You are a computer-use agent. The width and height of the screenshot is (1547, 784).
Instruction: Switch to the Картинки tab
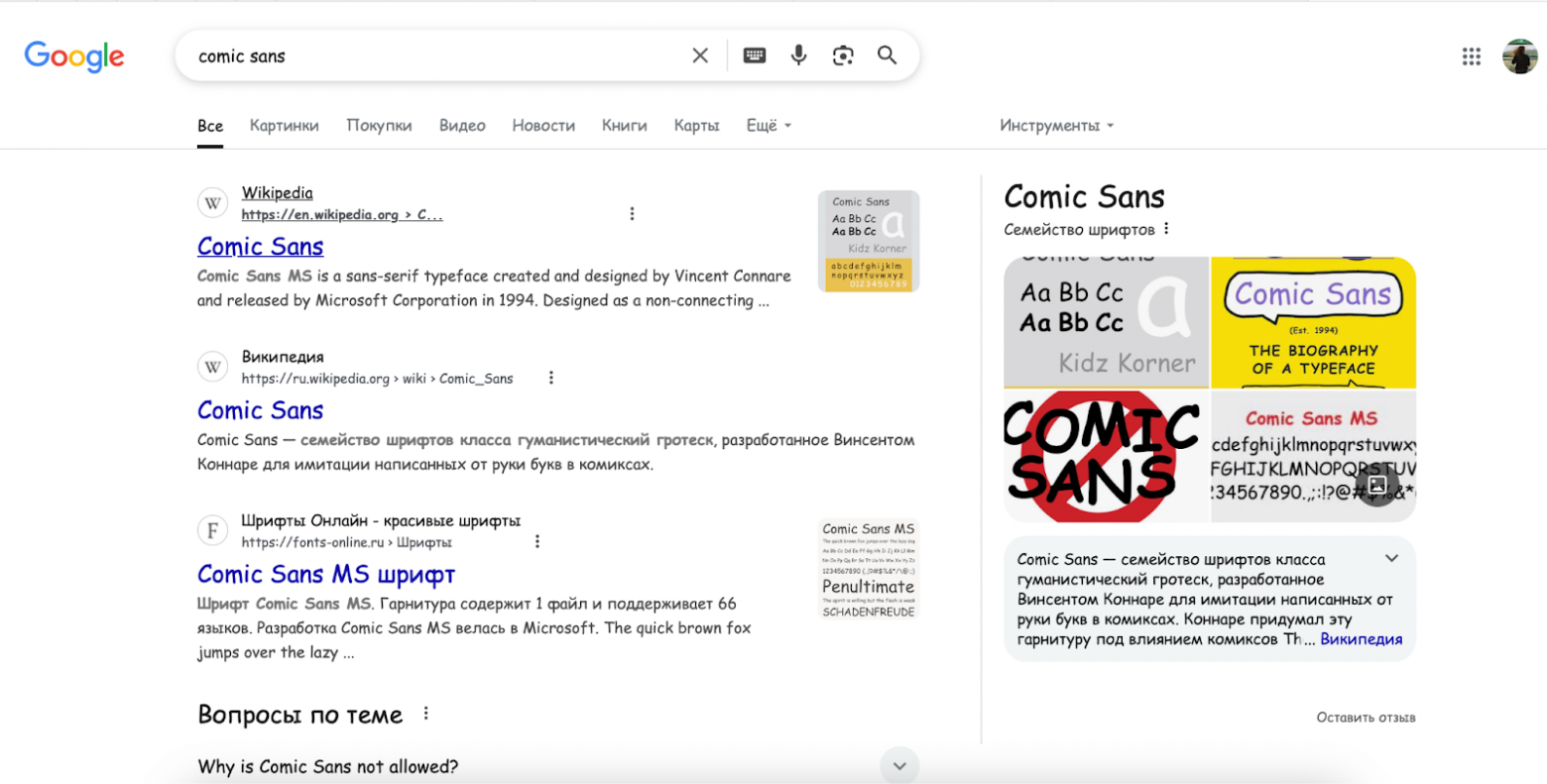point(285,125)
